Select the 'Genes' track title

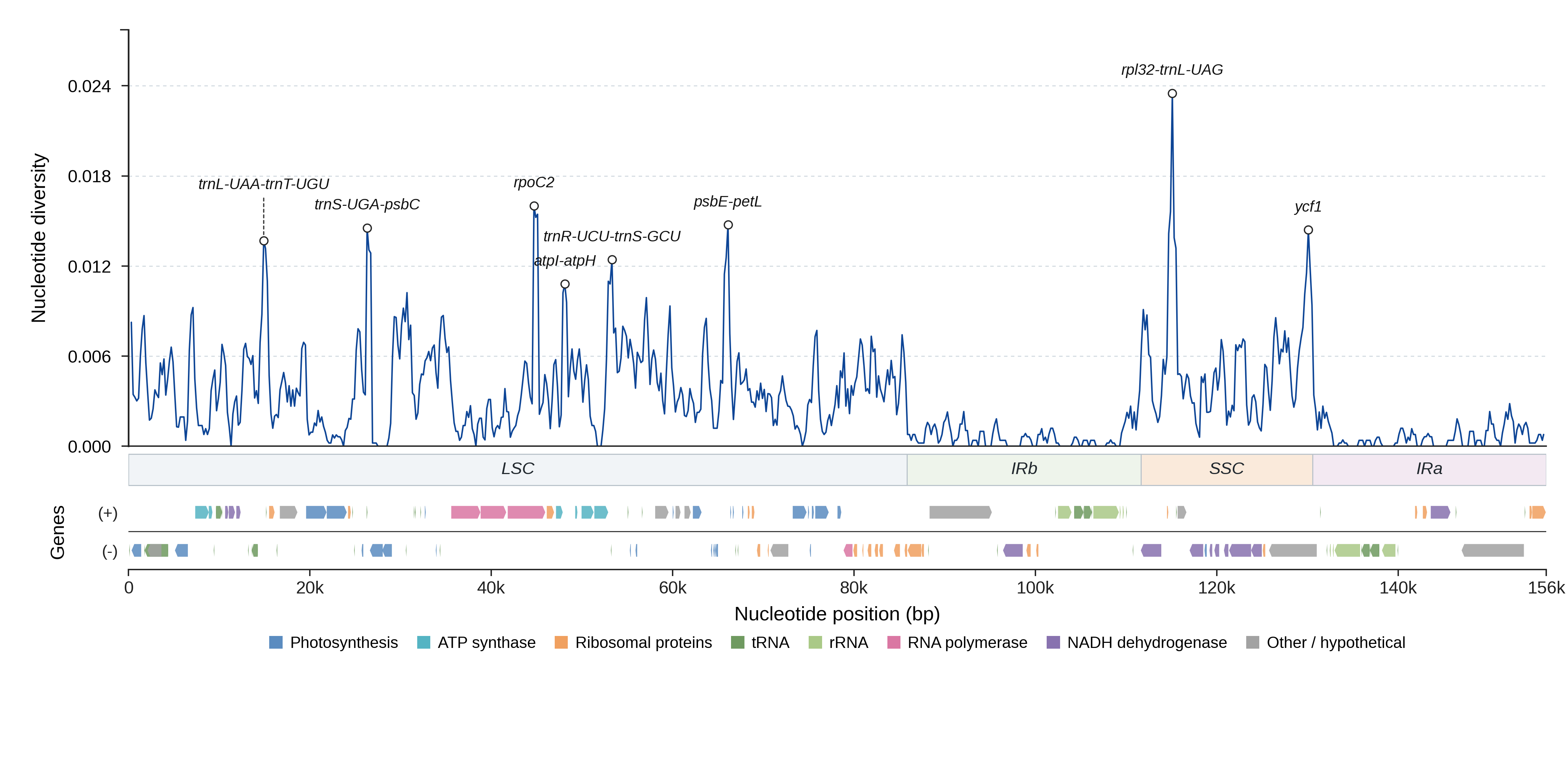point(57,532)
